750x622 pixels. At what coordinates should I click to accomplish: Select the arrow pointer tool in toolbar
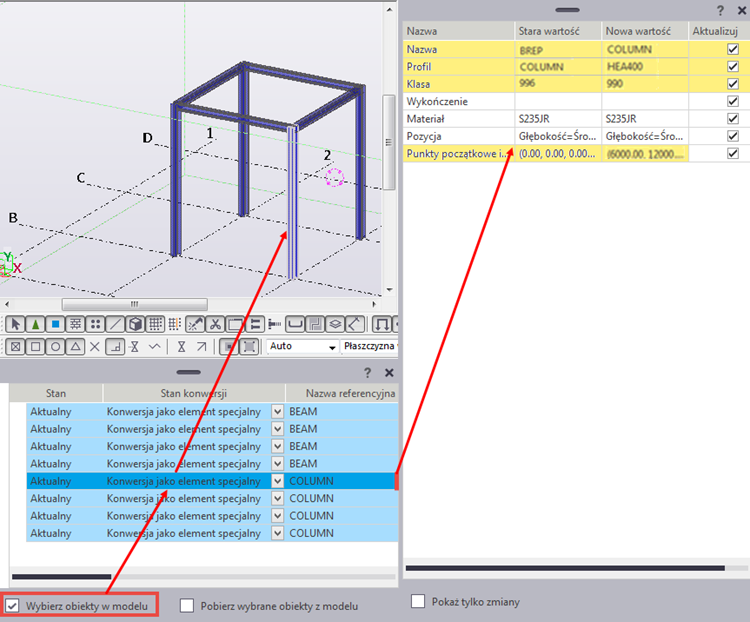point(15,324)
